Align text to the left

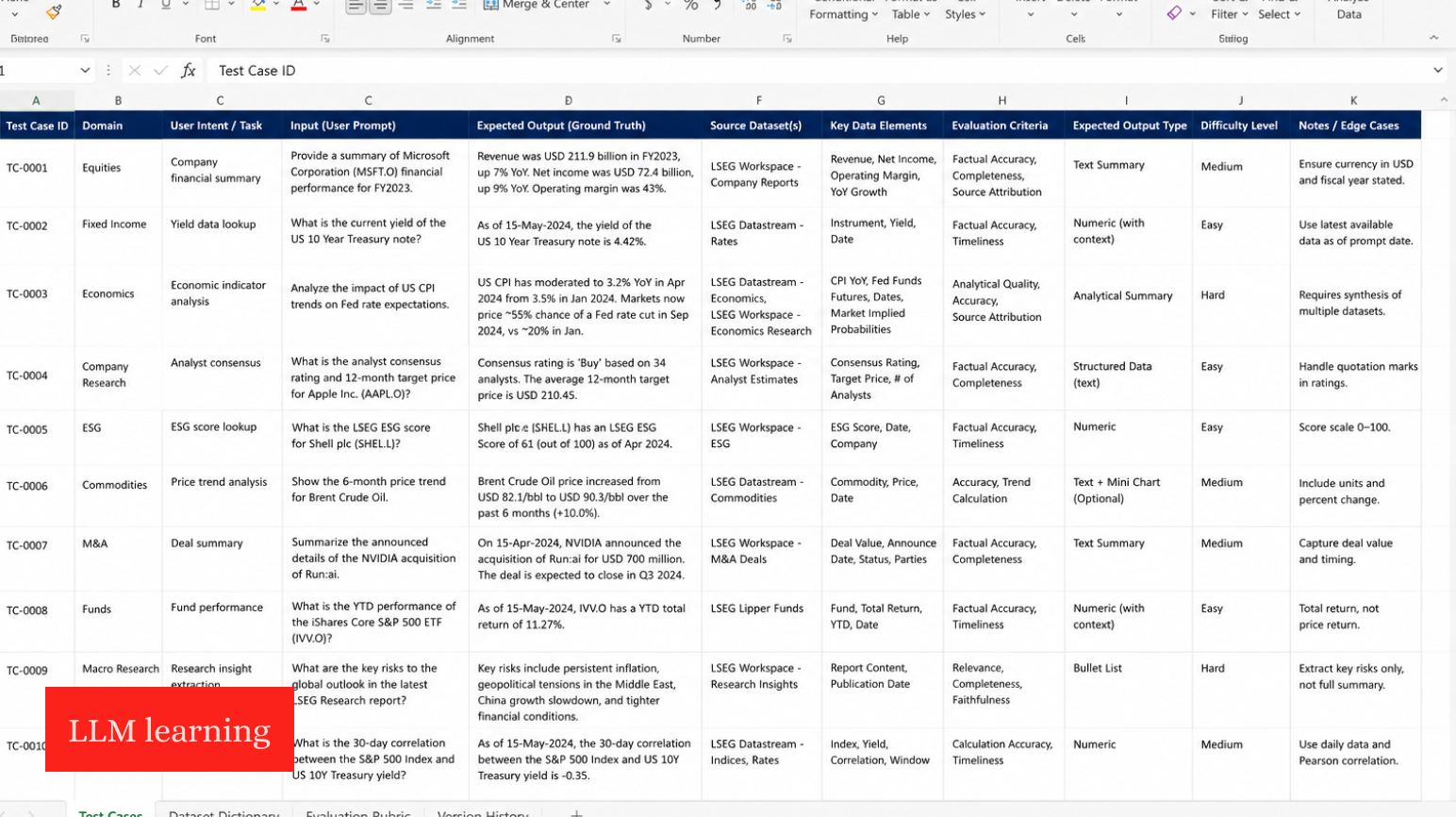(356, 6)
